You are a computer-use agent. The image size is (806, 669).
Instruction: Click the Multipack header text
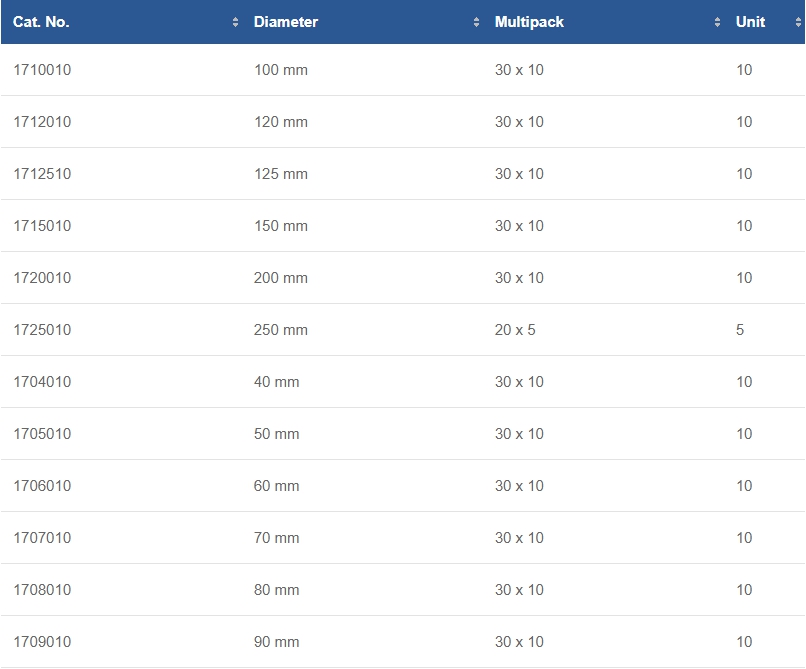pos(529,22)
